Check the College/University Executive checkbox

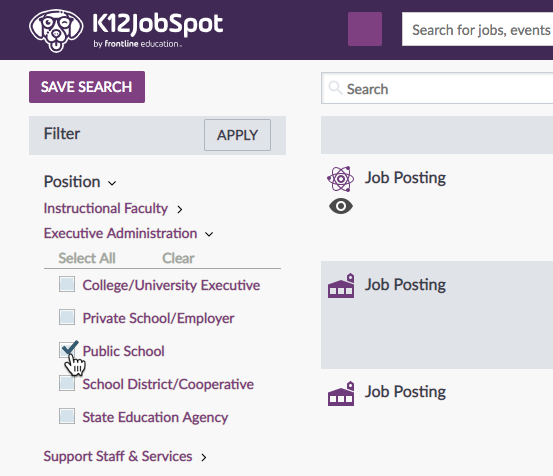click(67, 284)
